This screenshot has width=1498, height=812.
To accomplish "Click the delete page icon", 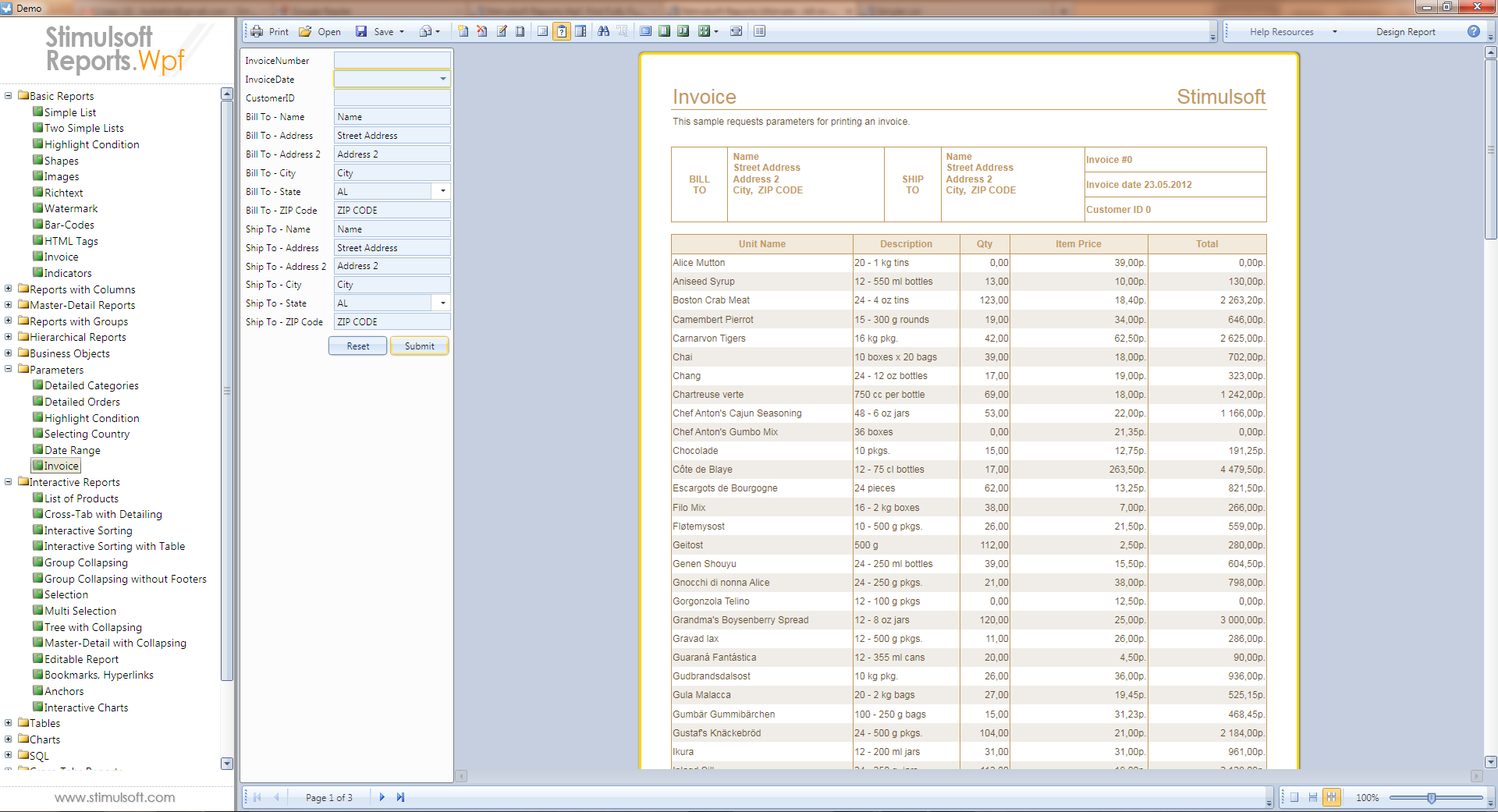I will tap(482, 32).
